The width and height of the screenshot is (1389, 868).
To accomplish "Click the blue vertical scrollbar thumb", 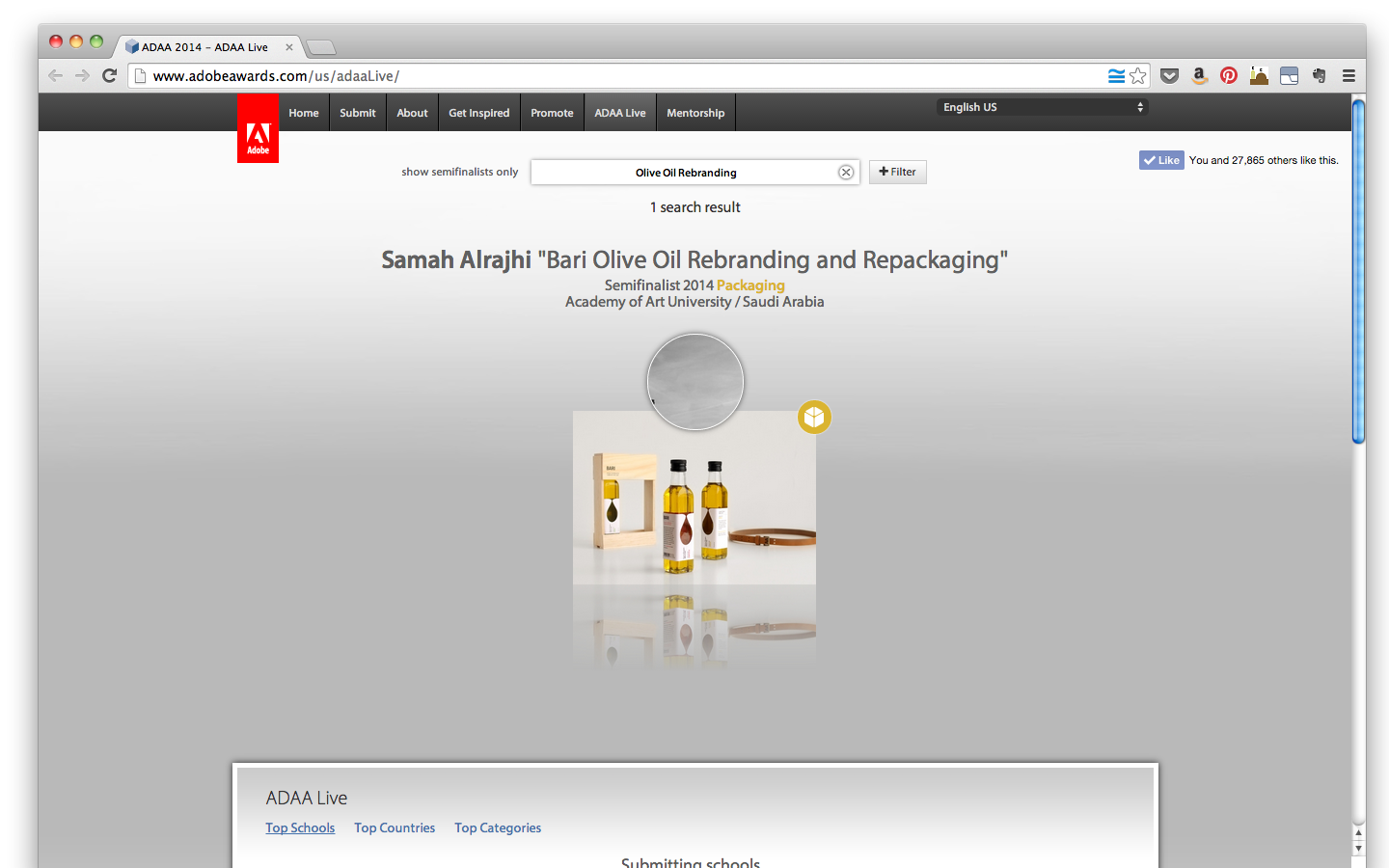I will tap(1358, 272).
